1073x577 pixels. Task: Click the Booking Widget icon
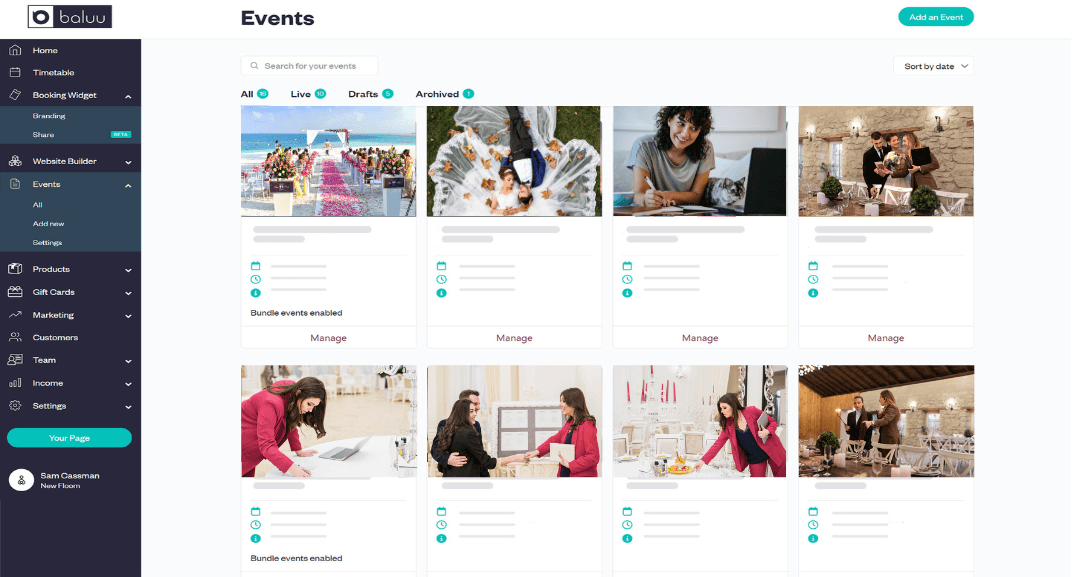[x=15, y=96]
